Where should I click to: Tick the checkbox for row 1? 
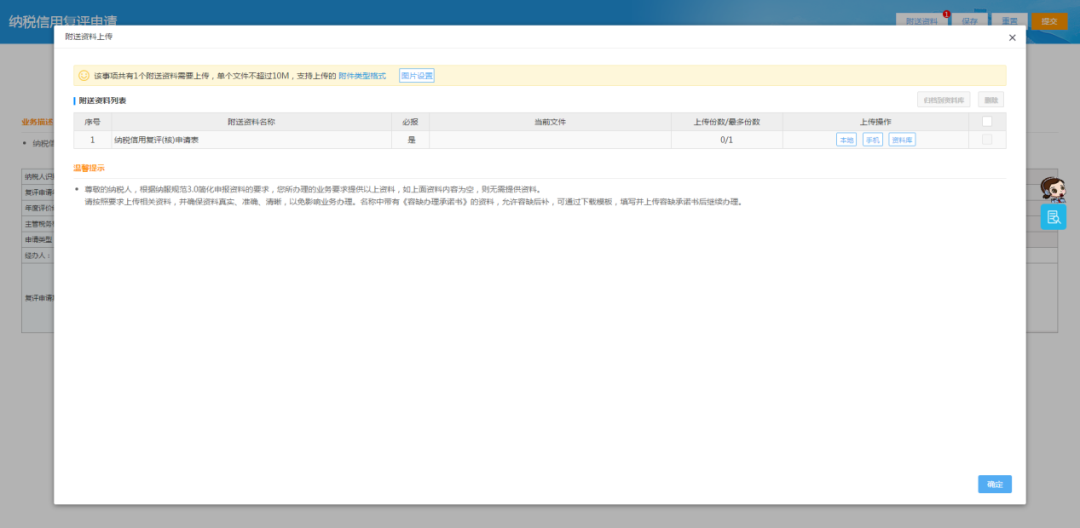pyautogui.click(x=987, y=140)
